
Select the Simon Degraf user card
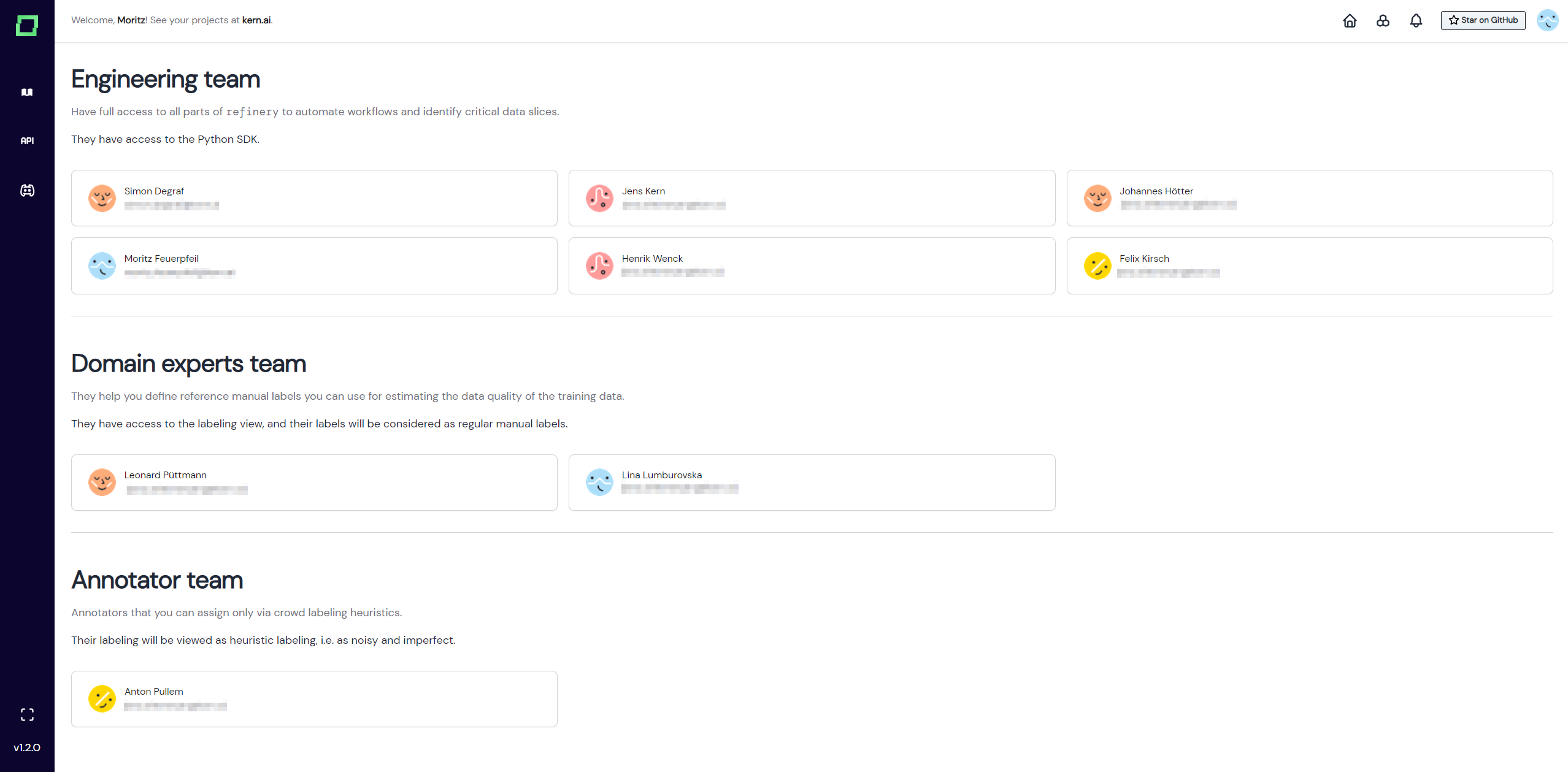pyautogui.click(x=314, y=198)
